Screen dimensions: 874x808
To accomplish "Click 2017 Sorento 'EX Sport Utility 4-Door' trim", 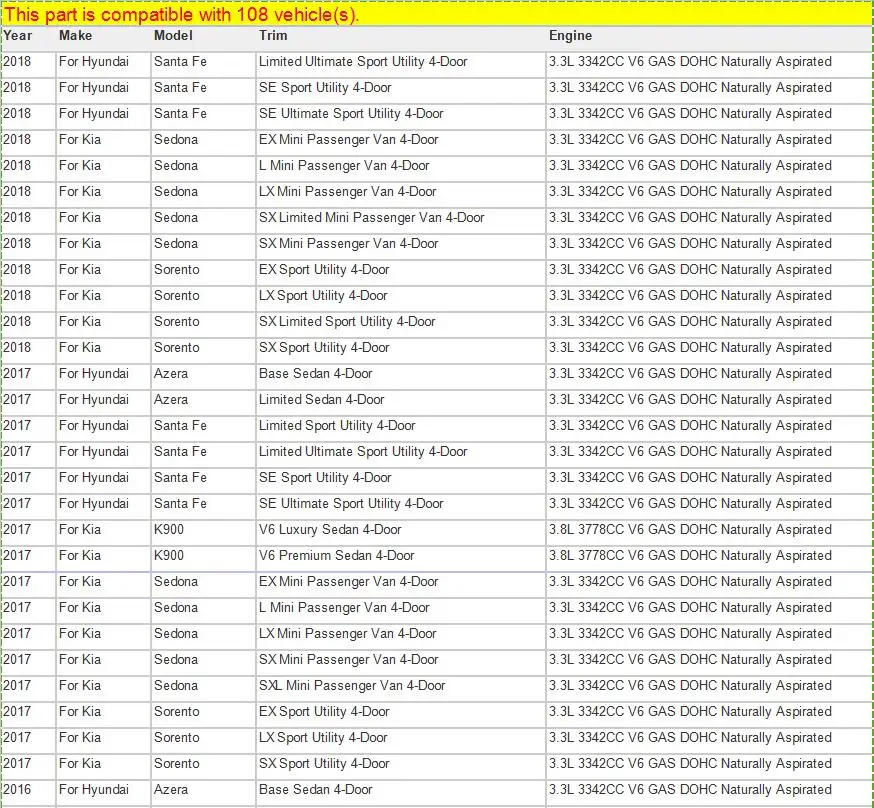I will pos(324,712).
